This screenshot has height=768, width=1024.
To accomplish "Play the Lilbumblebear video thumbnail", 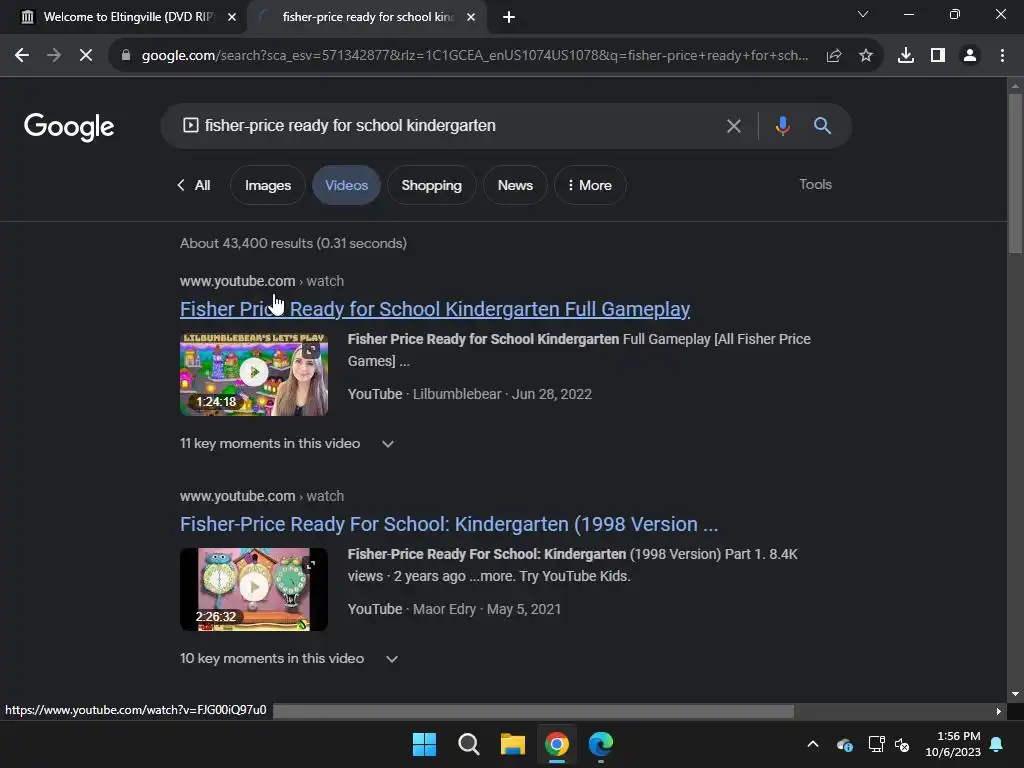I will 254,374.
